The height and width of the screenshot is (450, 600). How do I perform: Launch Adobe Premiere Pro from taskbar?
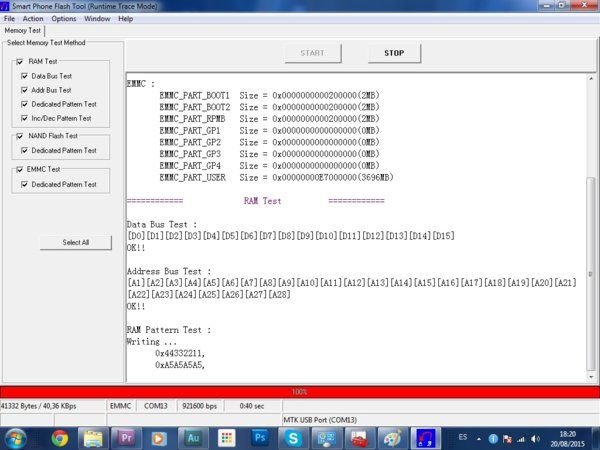click(126, 438)
